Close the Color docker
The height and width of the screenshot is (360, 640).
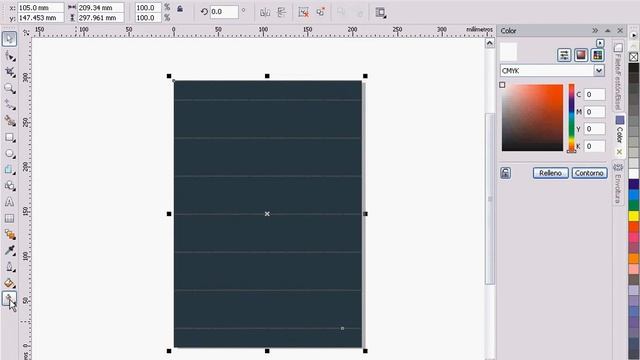(620, 31)
